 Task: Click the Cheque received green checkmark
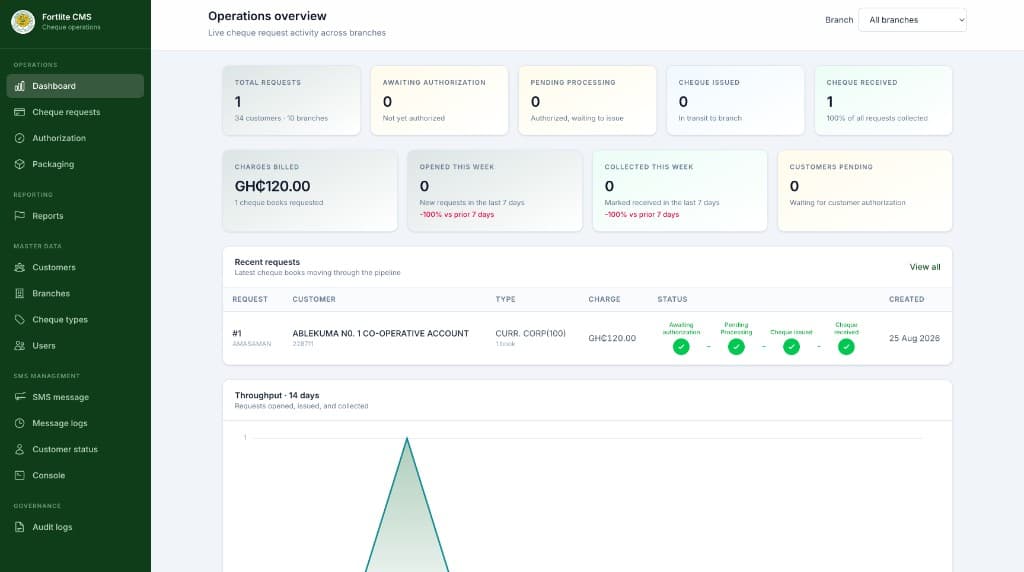tap(846, 347)
